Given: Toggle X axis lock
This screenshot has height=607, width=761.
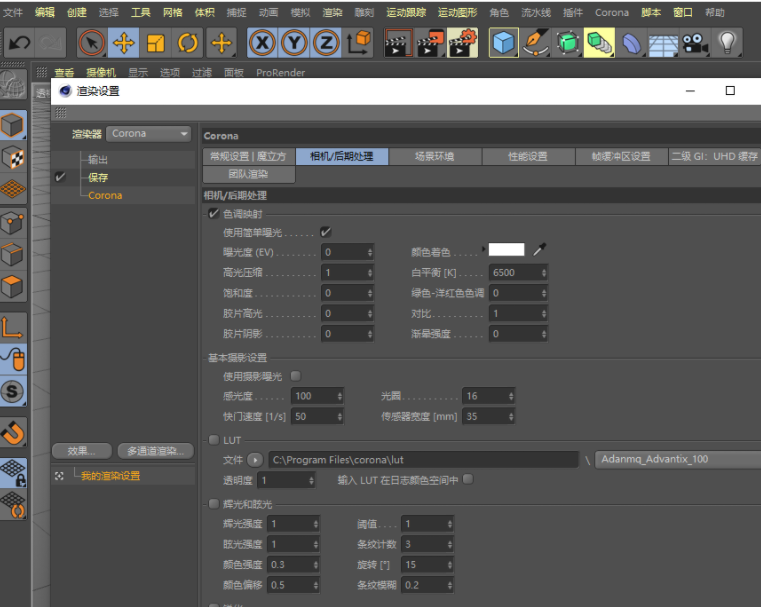Looking at the screenshot, I should [x=262, y=43].
